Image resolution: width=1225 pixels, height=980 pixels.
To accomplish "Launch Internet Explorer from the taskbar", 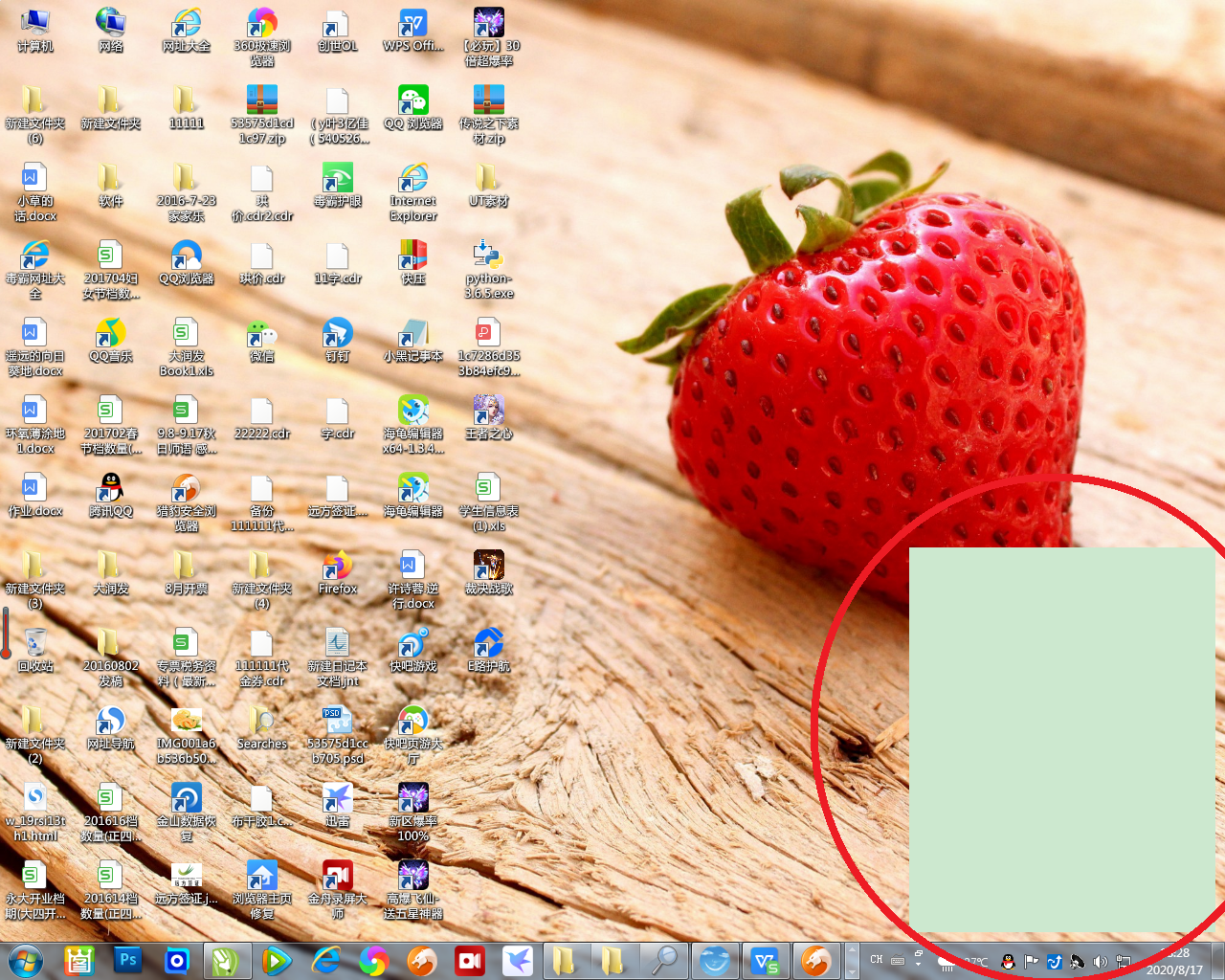I will [x=325, y=961].
